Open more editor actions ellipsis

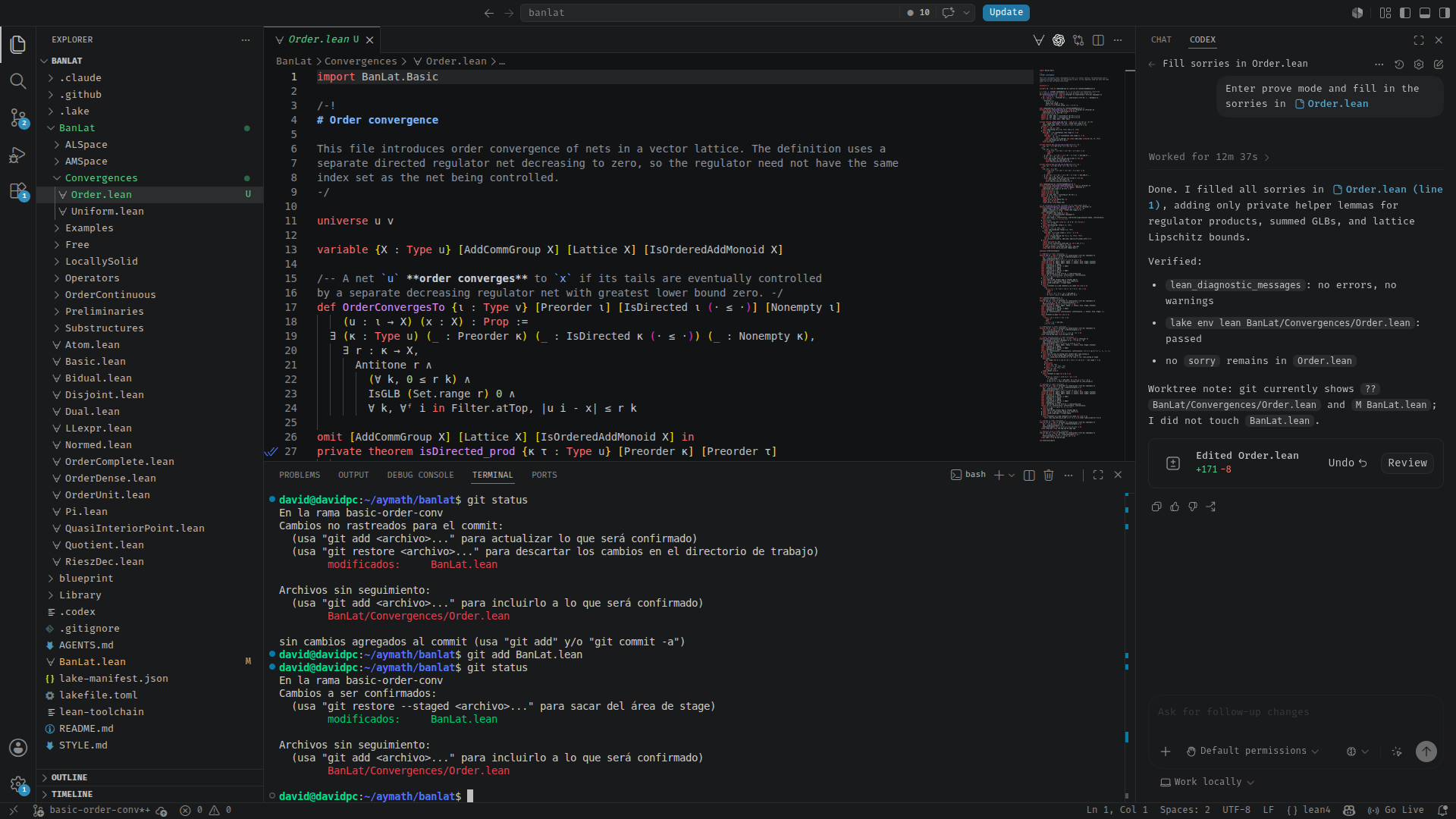point(1118,40)
